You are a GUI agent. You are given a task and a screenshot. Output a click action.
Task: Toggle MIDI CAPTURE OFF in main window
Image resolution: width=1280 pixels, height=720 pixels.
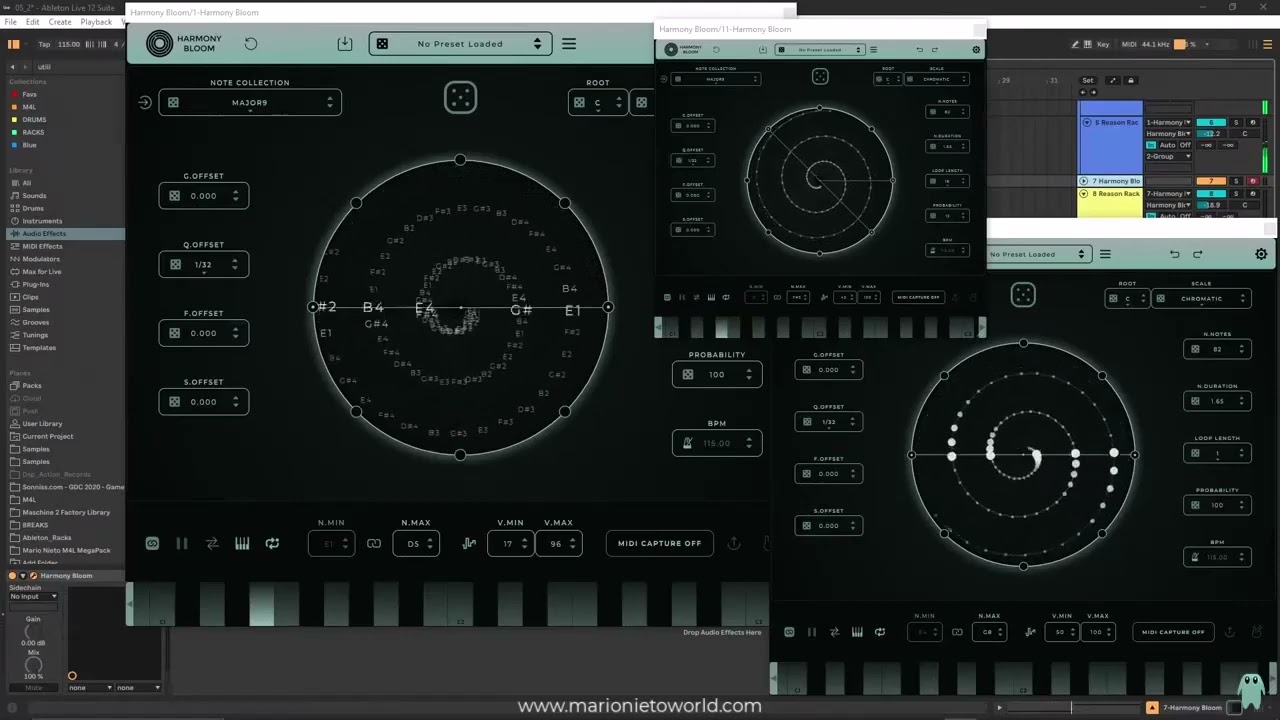point(659,543)
